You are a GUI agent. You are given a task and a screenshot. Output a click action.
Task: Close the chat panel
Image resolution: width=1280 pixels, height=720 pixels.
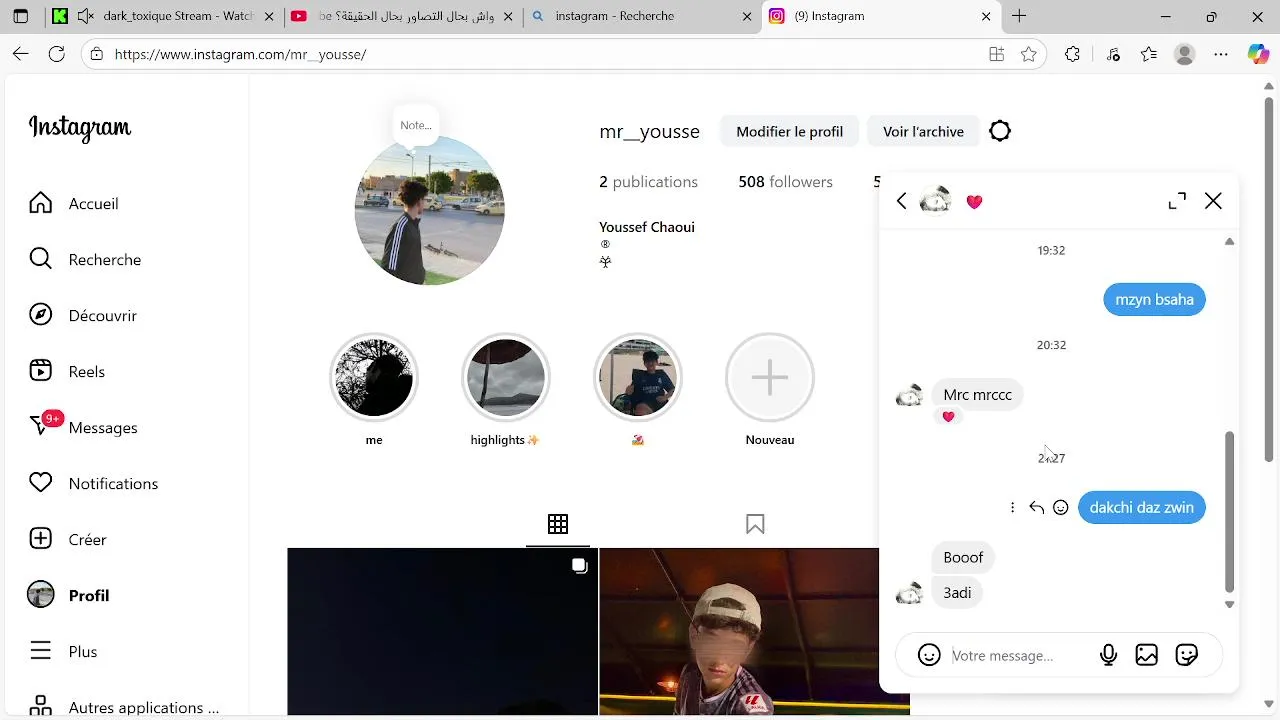(1213, 201)
